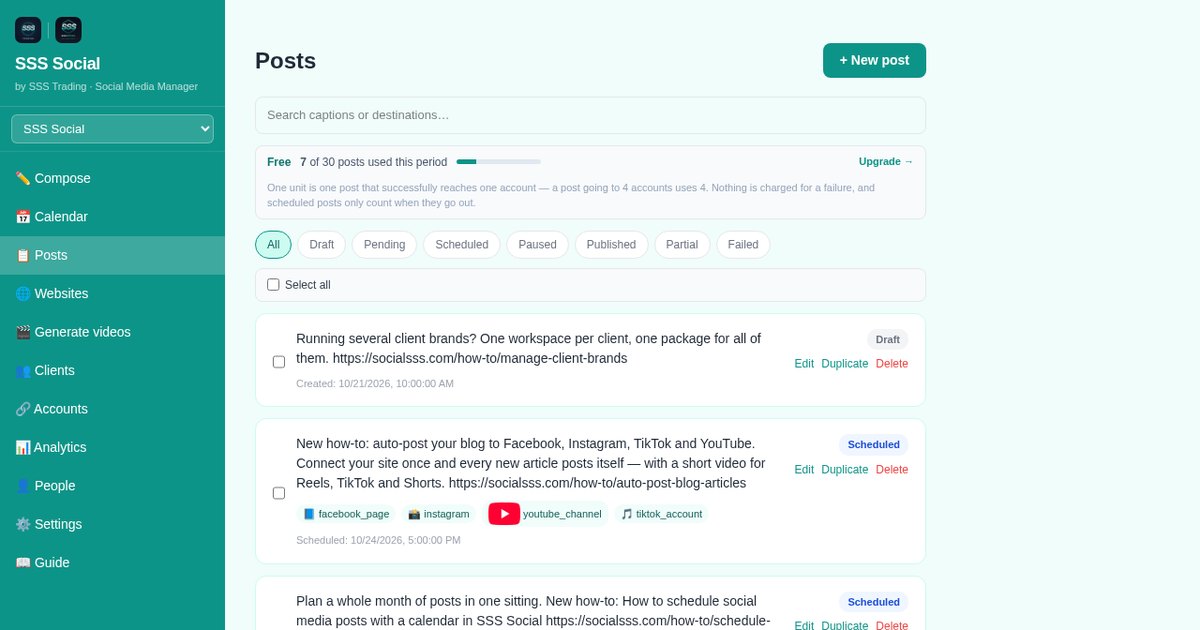The width and height of the screenshot is (1200, 630).
Task: Duplicate the client brands draft post
Action: point(845,364)
